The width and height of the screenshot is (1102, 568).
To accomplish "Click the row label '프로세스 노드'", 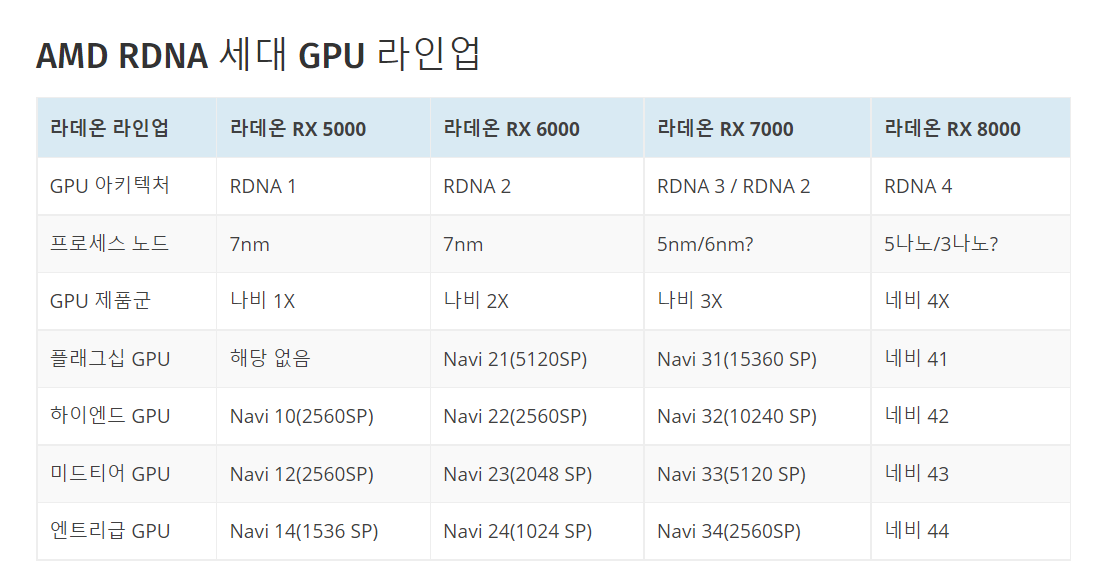I will [127, 244].
